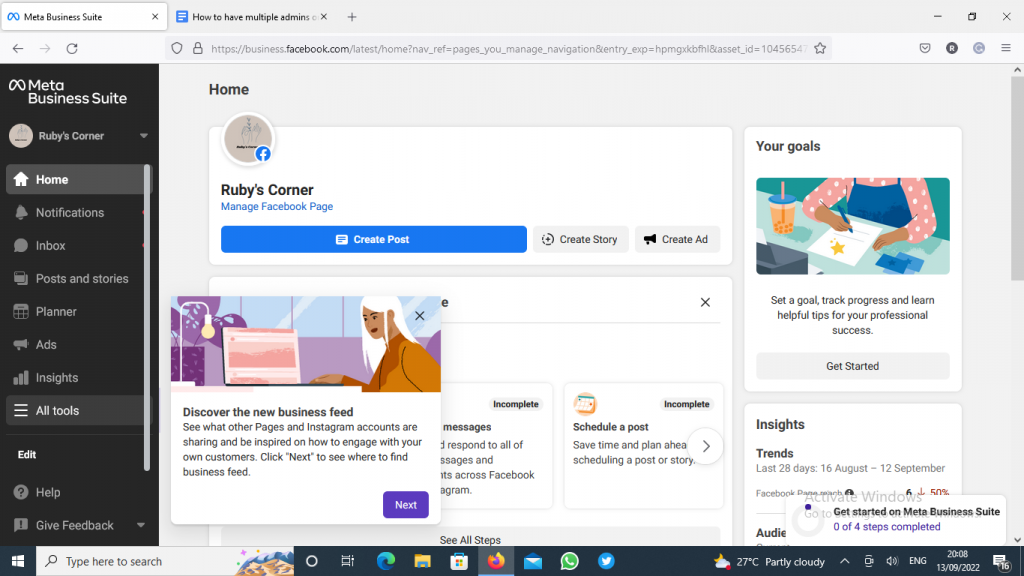The width and height of the screenshot is (1024, 576).
Task: Click Save to Pocket icon
Action: (x=925, y=48)
